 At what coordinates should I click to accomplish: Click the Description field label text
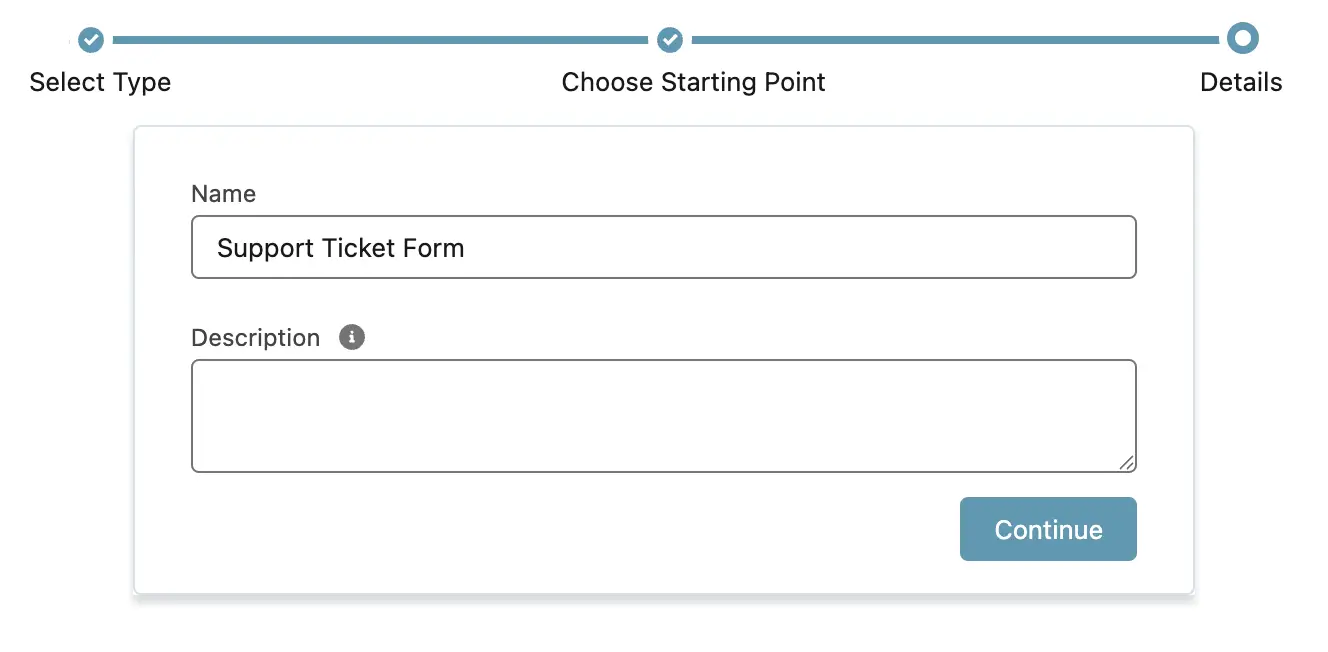pyautogui.click(x=256, y=338)
